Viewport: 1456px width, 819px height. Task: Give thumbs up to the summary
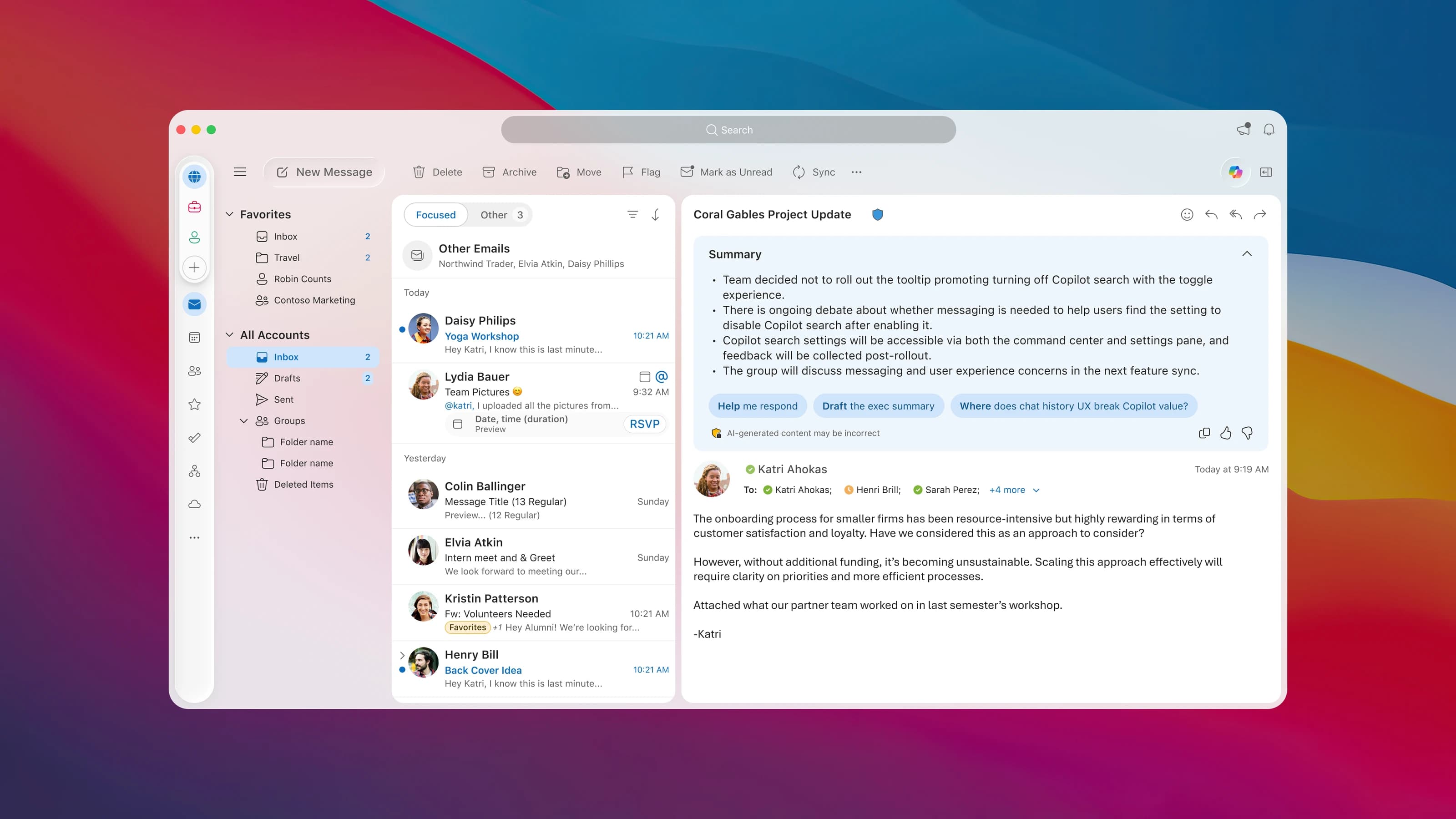pyautogui.click(x=1225, y=433)
